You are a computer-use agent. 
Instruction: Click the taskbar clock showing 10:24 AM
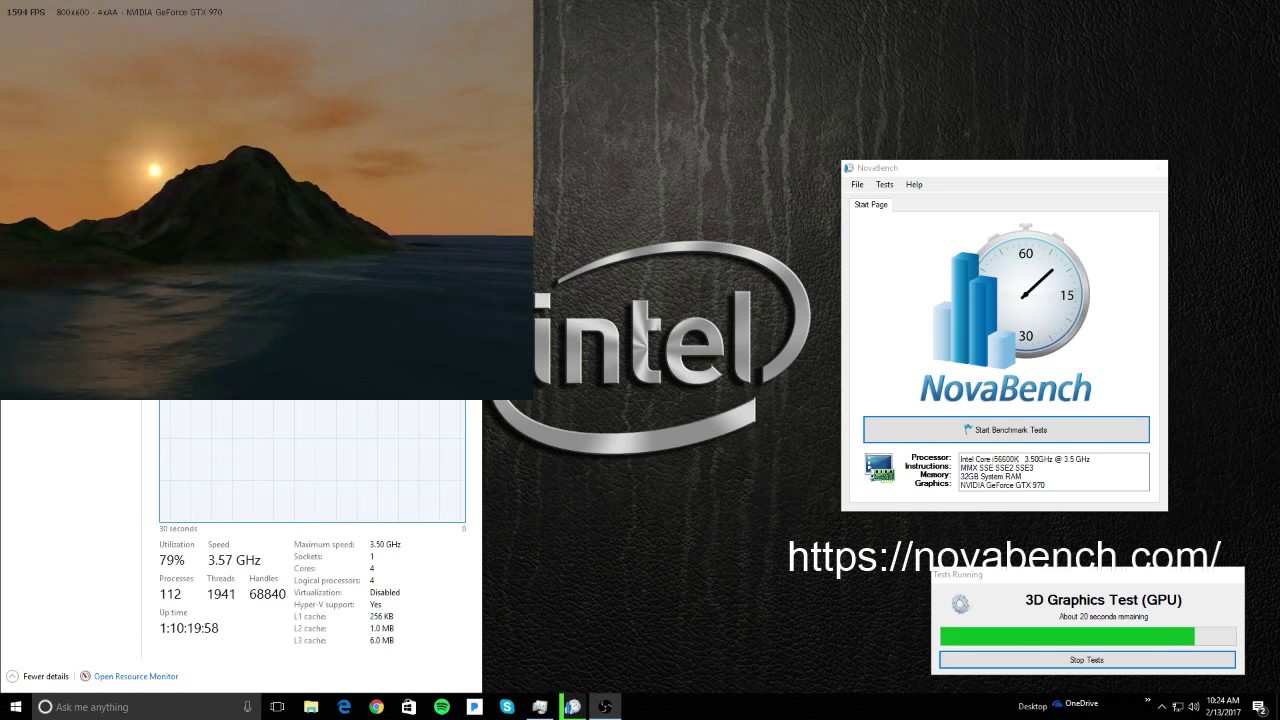[1223, 707]
